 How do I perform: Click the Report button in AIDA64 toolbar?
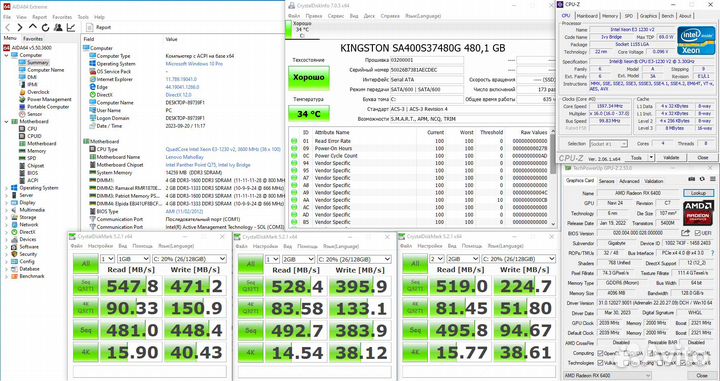pos(99,28)
